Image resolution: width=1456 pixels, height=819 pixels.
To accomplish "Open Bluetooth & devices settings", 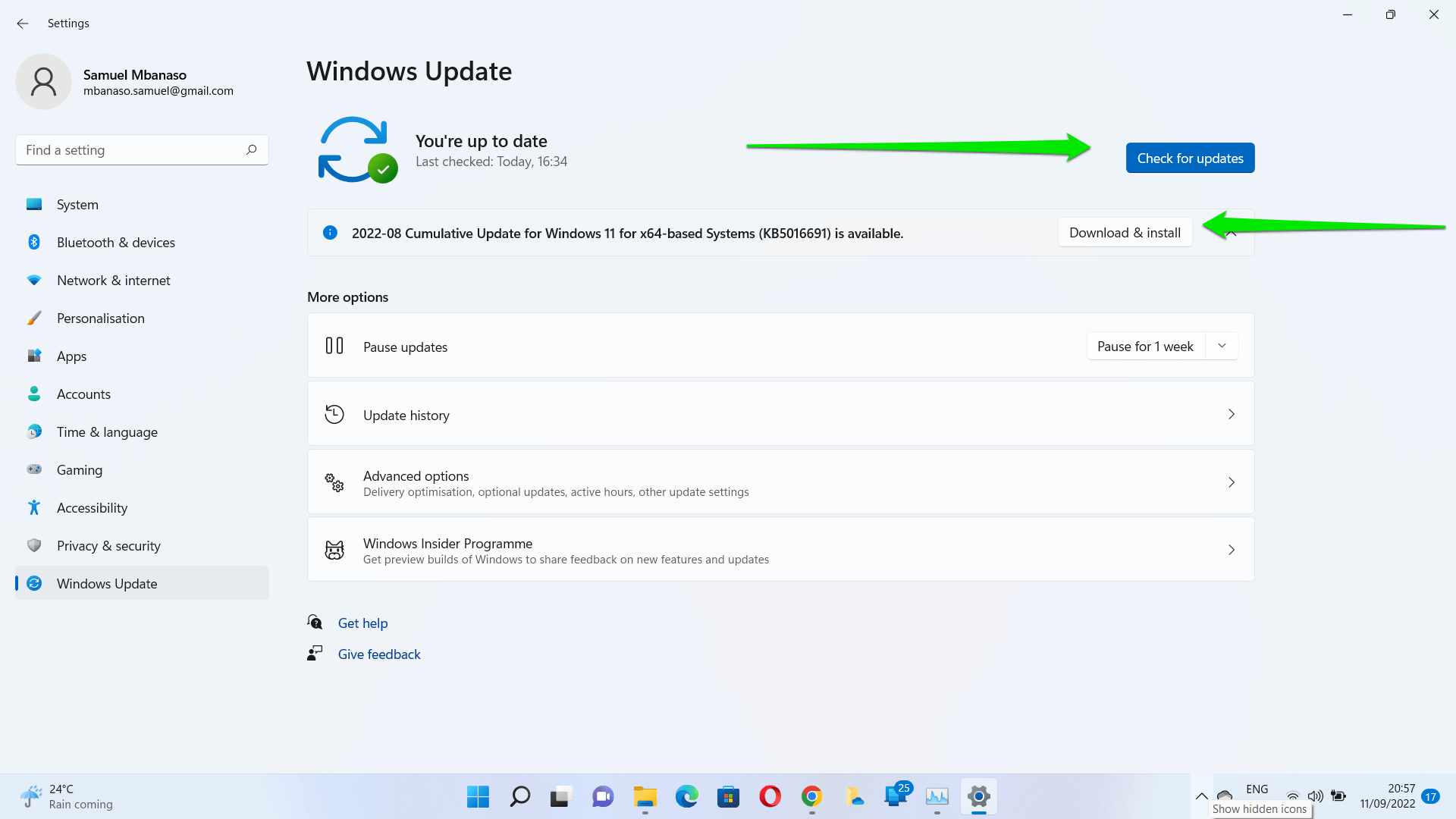I will click(115, 242).
